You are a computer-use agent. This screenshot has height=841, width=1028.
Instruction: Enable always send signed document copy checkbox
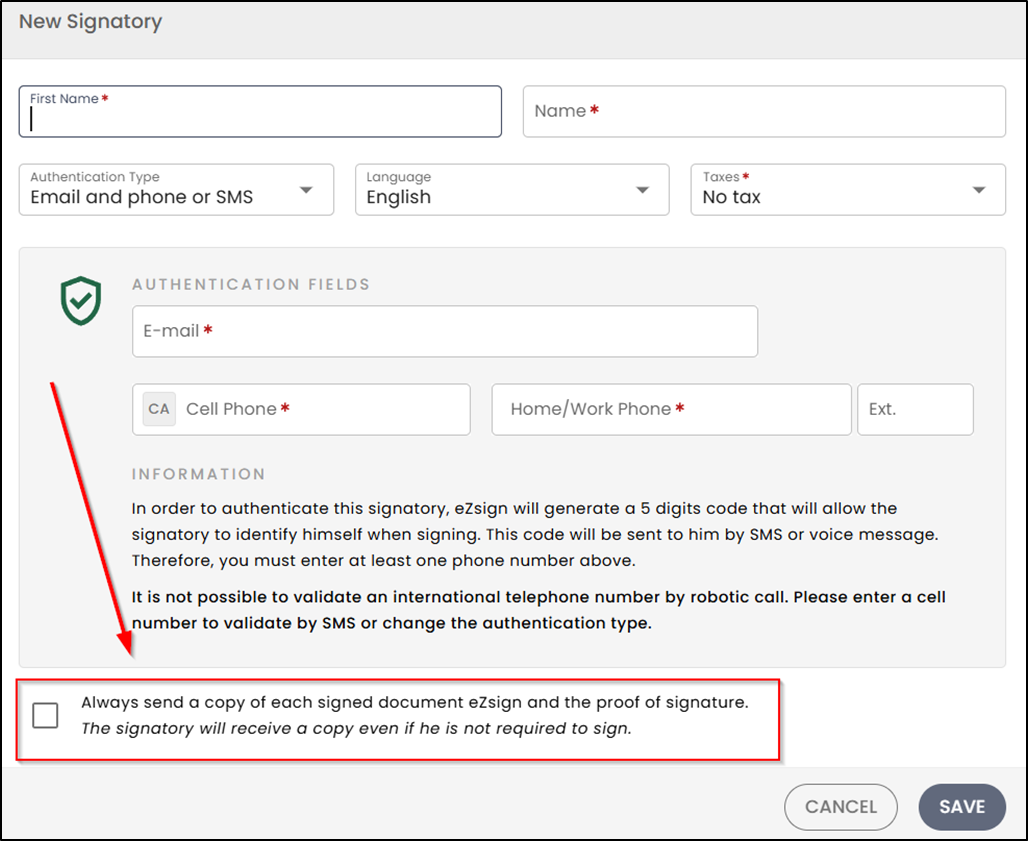pyautogui.click(x=45, y=715)
